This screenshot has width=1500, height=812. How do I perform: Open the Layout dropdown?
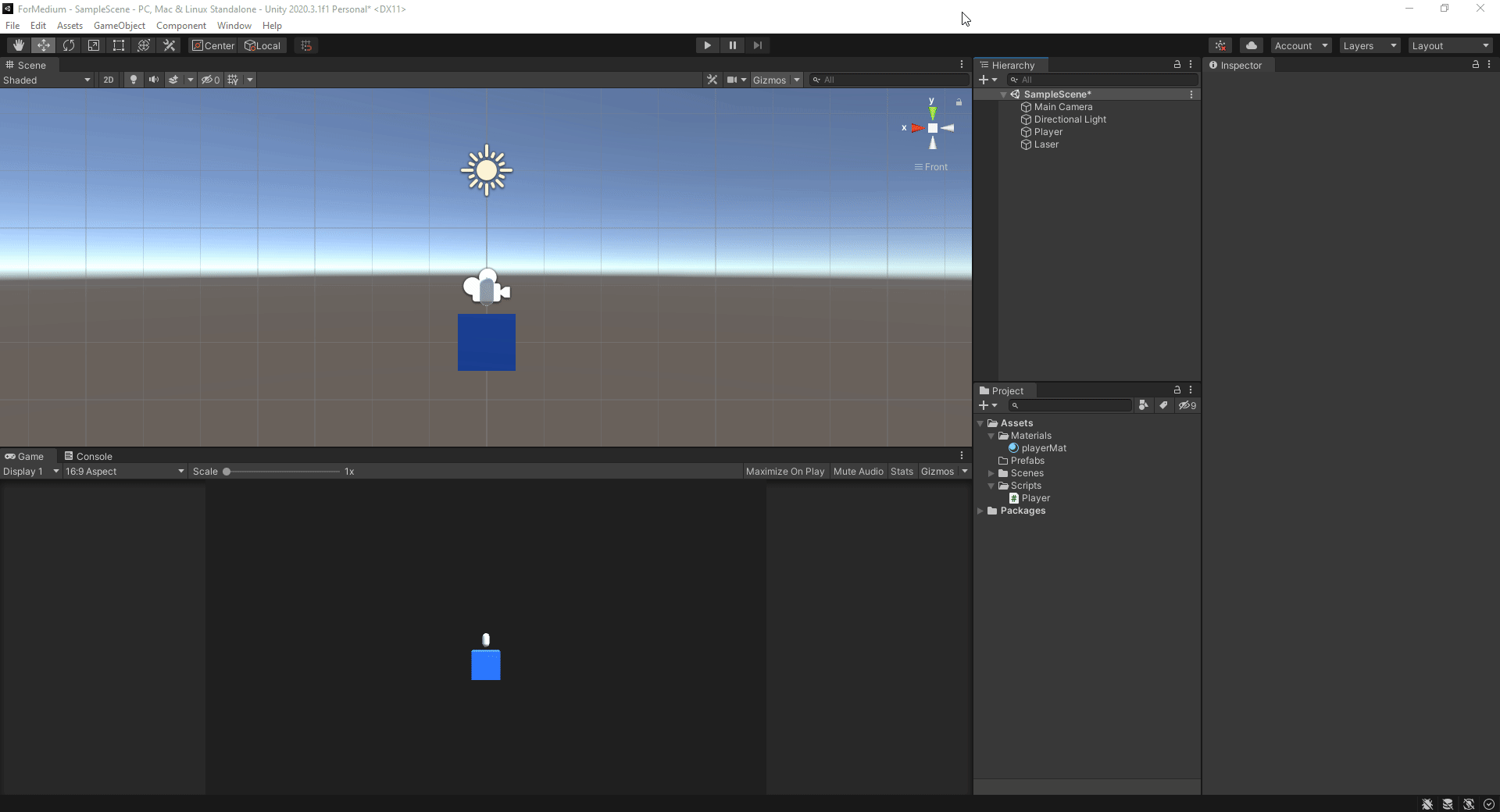point(1450,45)
